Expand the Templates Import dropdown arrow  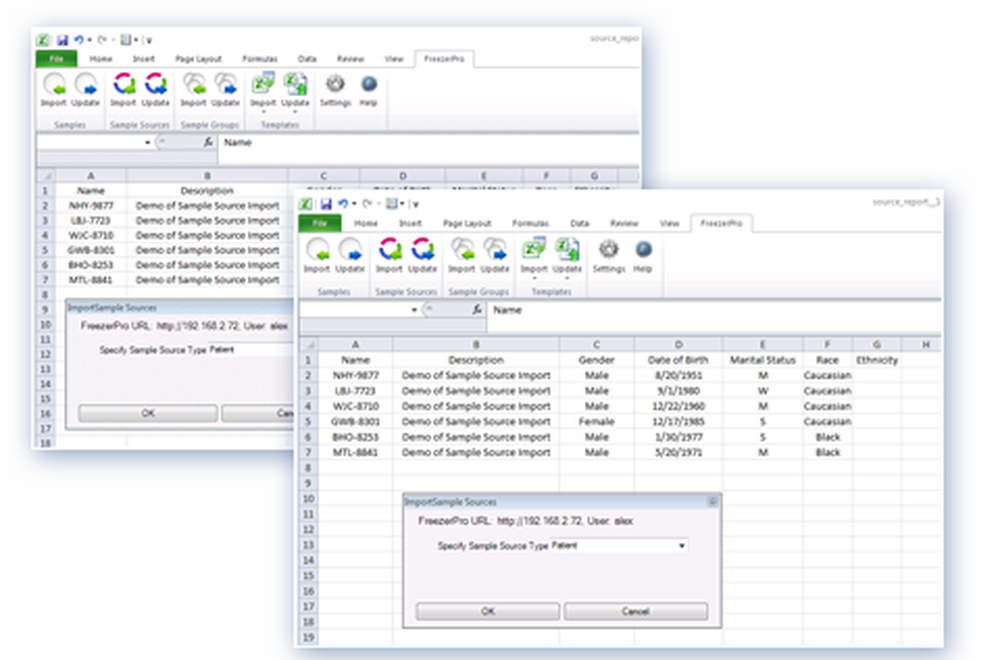(x=533, y=278)
